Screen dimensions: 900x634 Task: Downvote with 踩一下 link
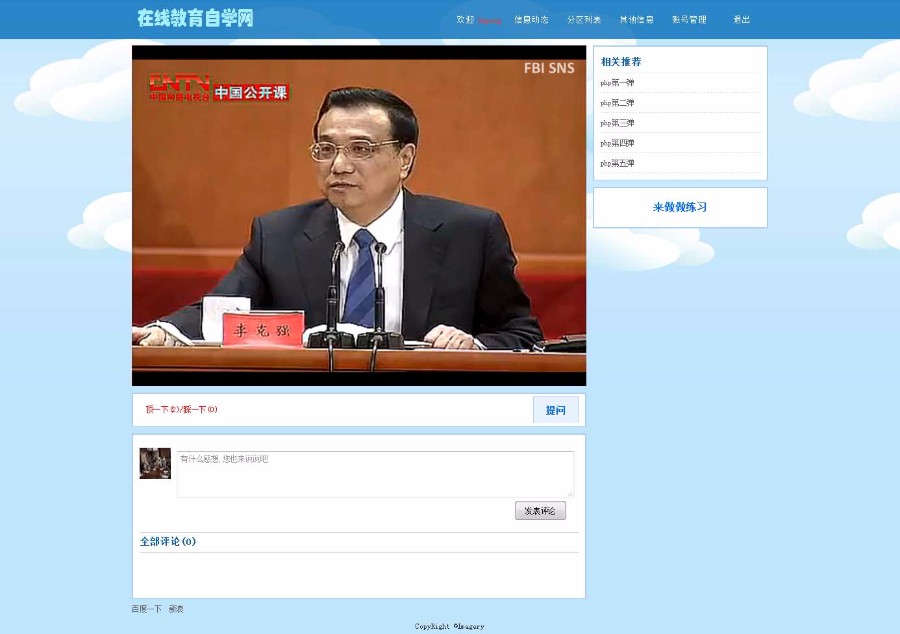click(200, 410)
